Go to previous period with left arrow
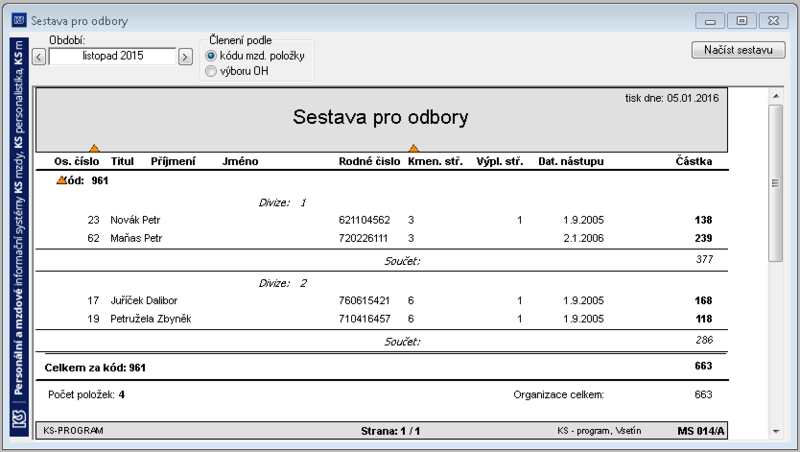The image size is (800, 452). (x=39, y=57)
